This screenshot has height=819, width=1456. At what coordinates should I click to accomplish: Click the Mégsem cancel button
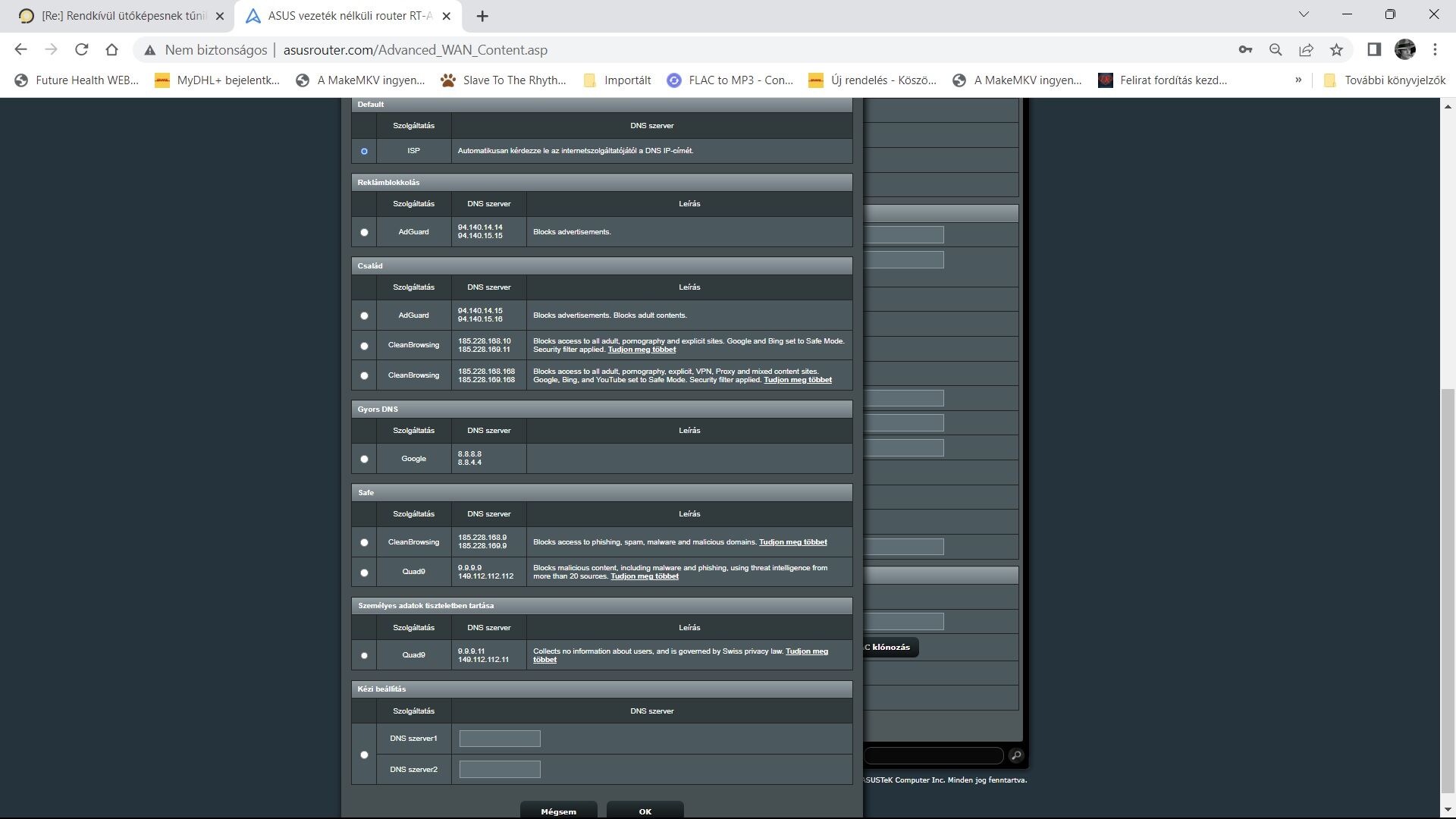click(x=559, y=811)
